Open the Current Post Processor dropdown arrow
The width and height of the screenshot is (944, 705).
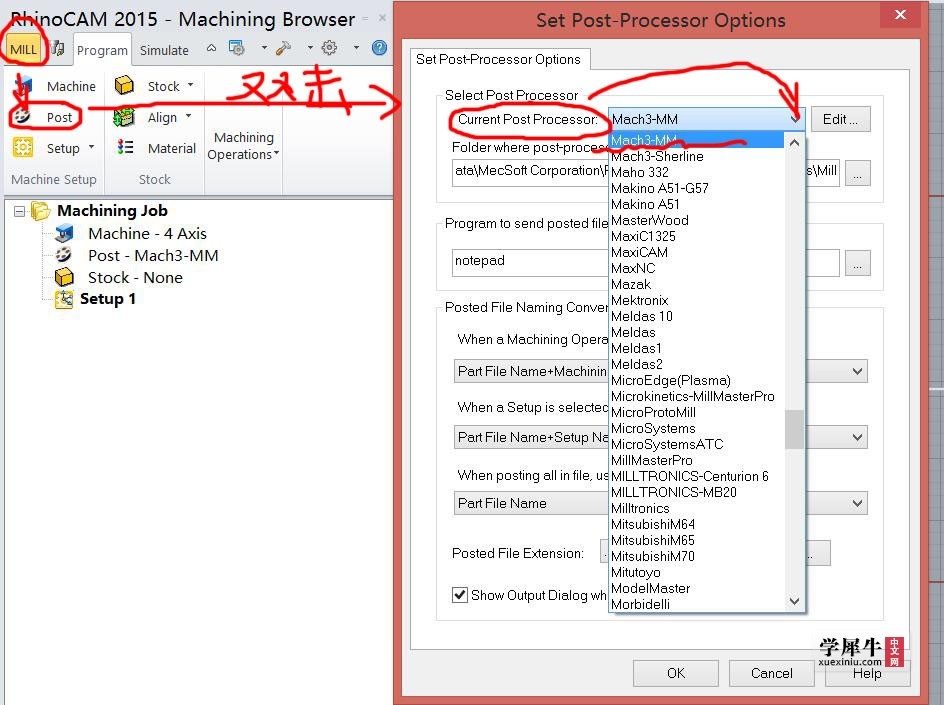[x=795, y=119]
